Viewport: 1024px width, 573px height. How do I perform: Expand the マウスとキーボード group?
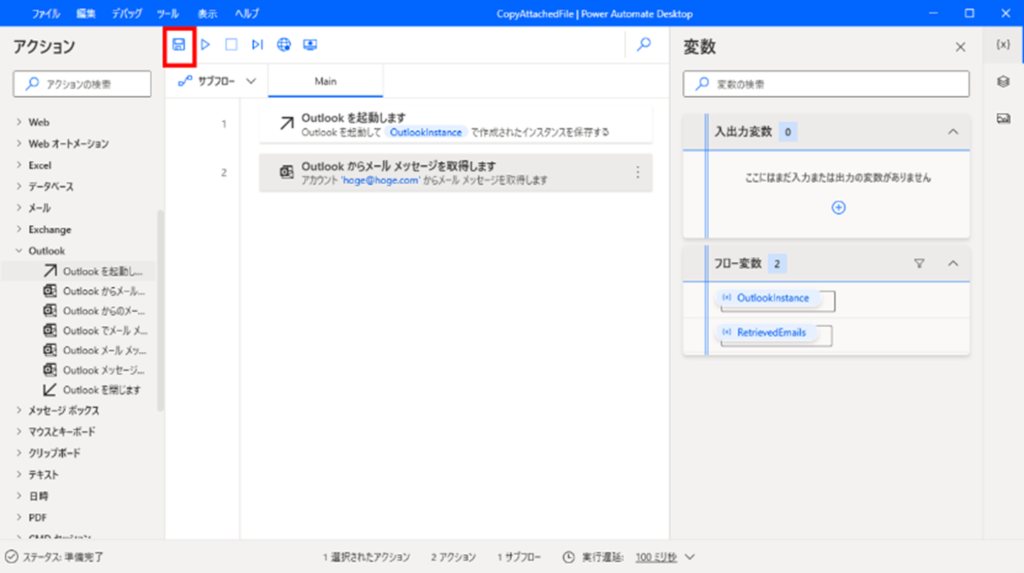coord(19,432)
